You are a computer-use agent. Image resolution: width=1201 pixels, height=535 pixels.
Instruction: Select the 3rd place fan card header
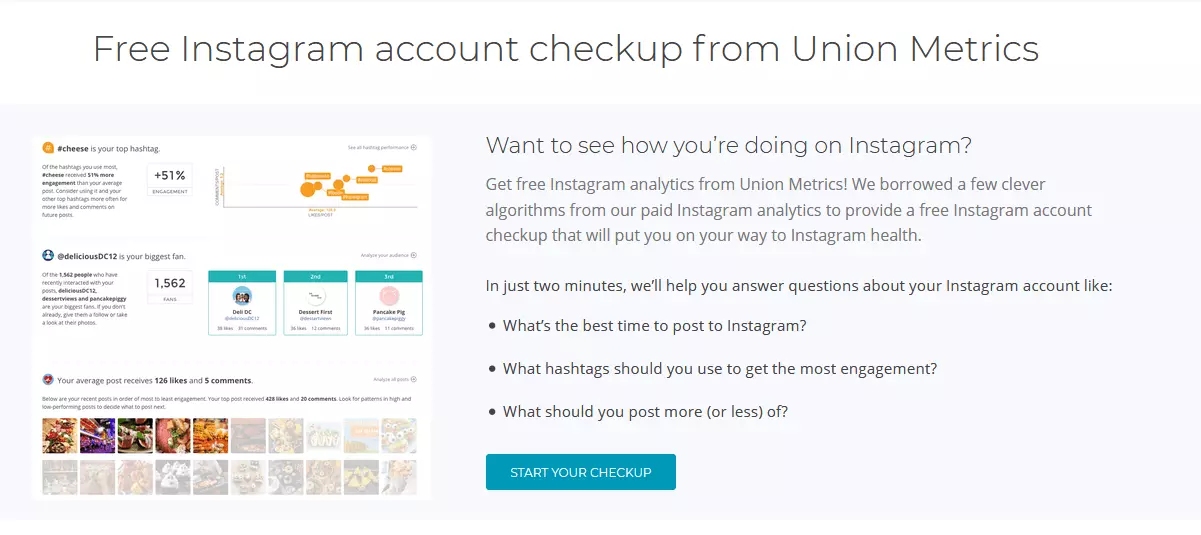tap(391, 275)
